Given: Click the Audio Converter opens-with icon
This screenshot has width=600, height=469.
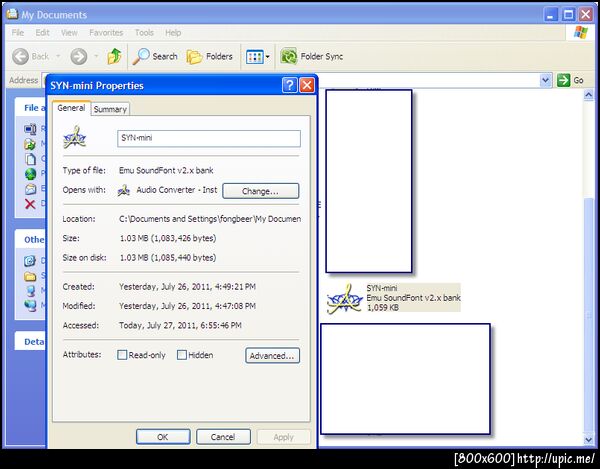Looking at the screenshot, I should (x=124, y=190).
